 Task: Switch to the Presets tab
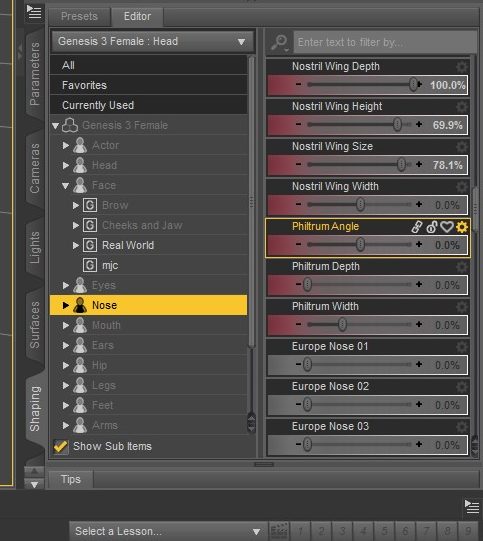point(79,16)
